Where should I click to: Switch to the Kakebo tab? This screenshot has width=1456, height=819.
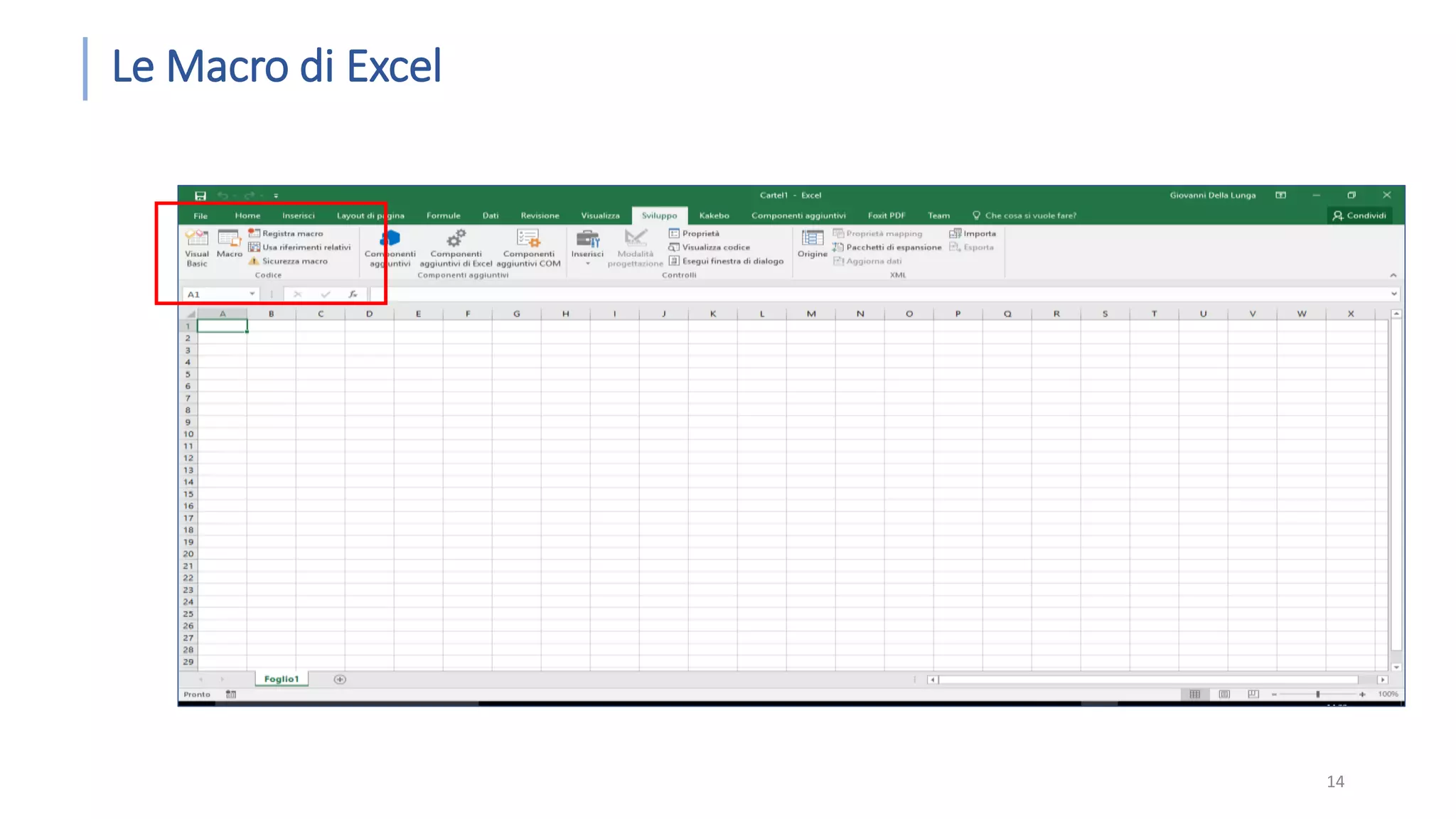[714, 215]
